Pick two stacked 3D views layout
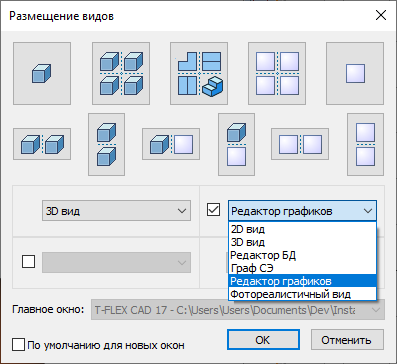Image resolution: width=397 pixels, height=364 pixels. [x=106, y=144]
